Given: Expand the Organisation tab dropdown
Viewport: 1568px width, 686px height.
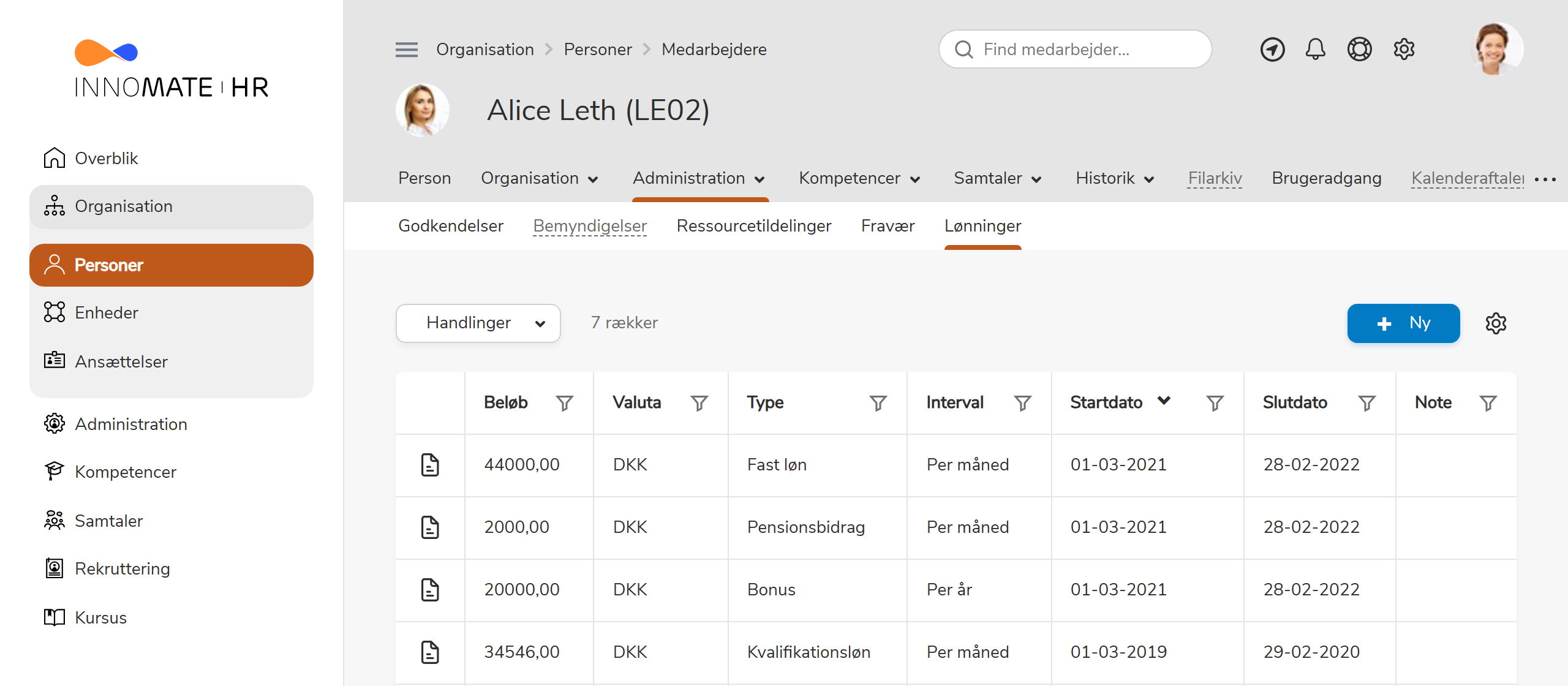Looking at the screenshot, I should click(x=593, y=179).
